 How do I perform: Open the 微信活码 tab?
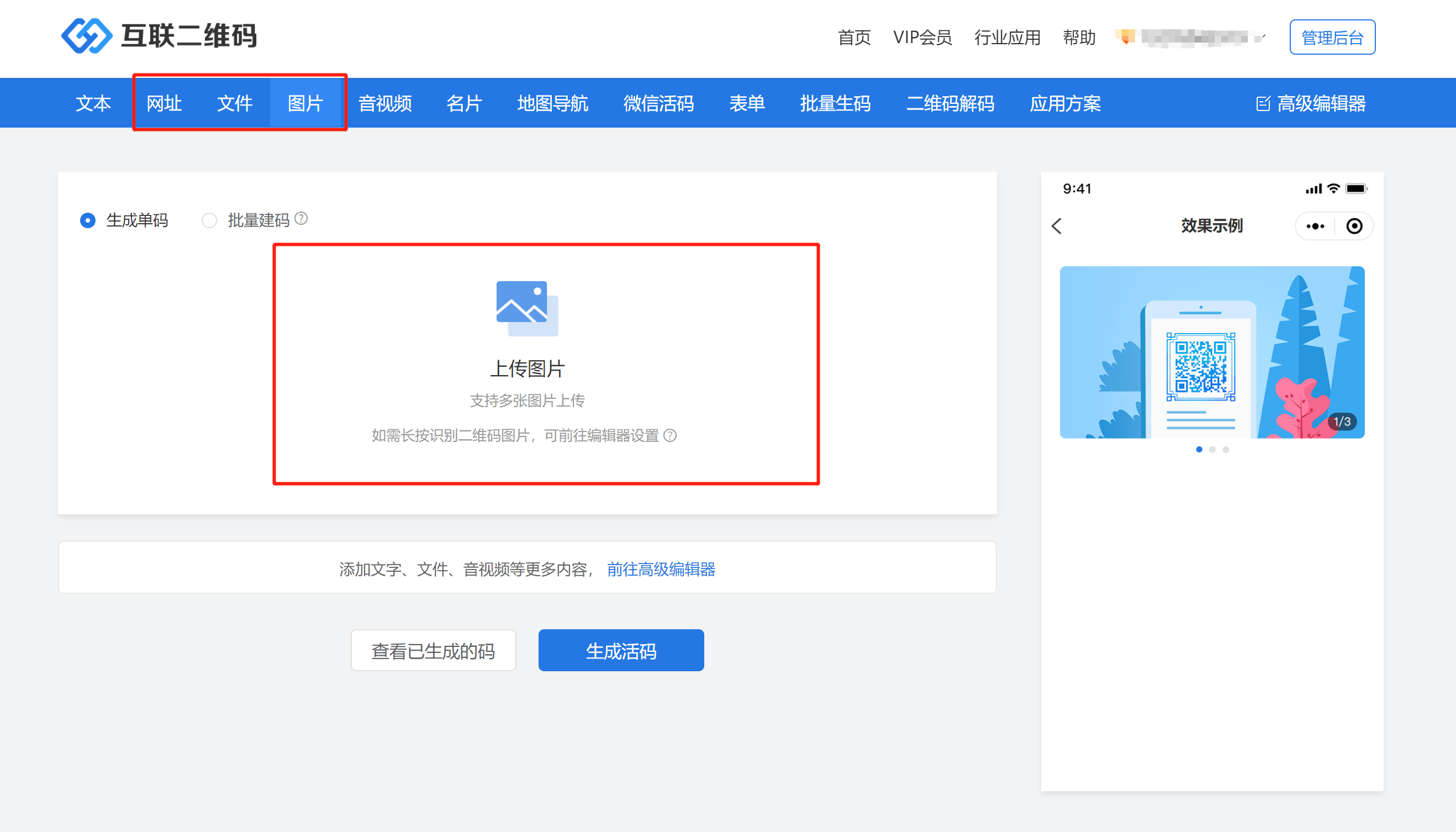[x=658, y=103]
